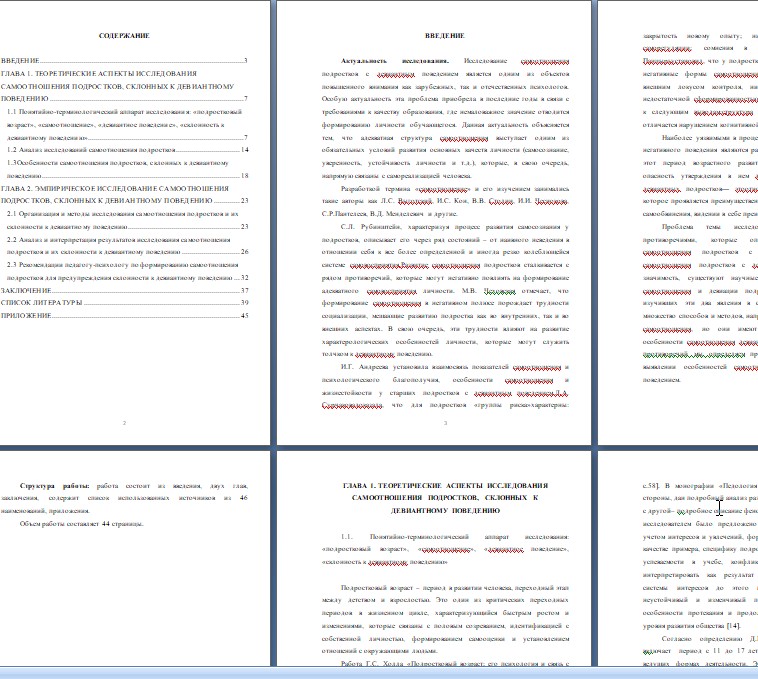
Task: Click the contents entry starting with ГЛАВА 2. ЭМПИРИЧЕСКОЕ ИССЛЕДОВАНИЕ
Action: click(x=124, y=194)
